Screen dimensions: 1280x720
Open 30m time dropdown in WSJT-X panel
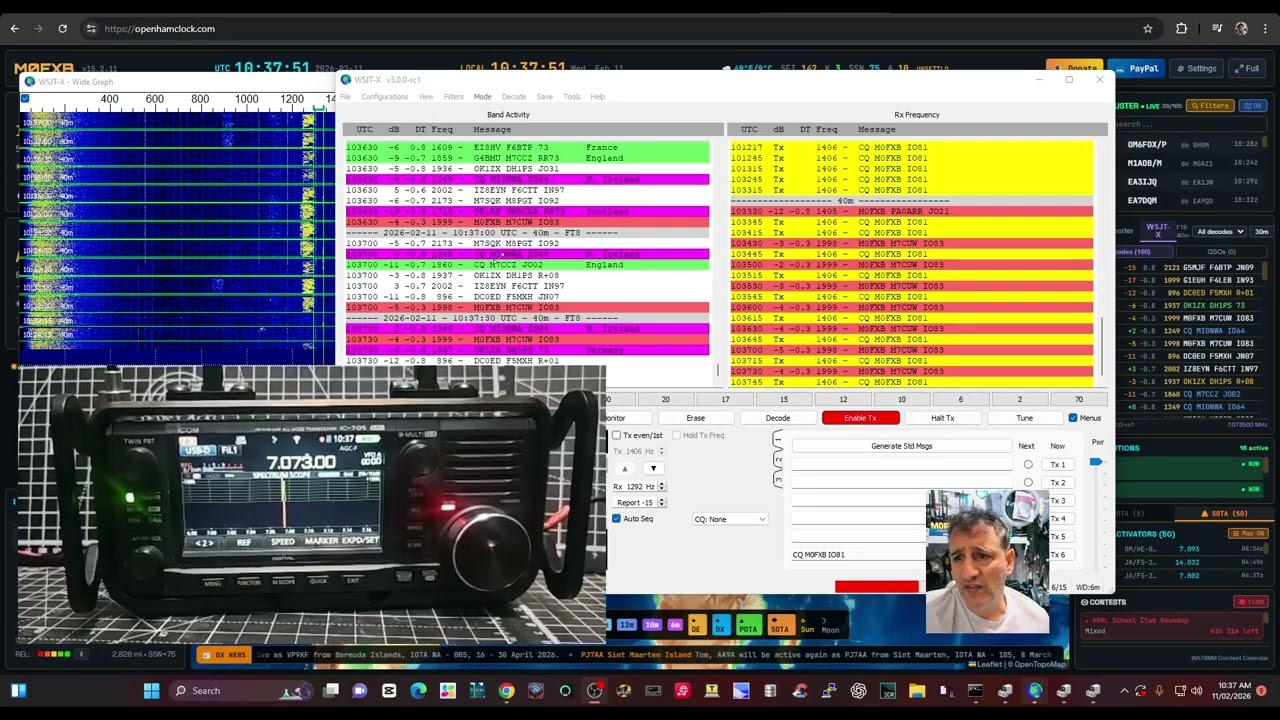pyautogui.click(x=1261, y=232)
